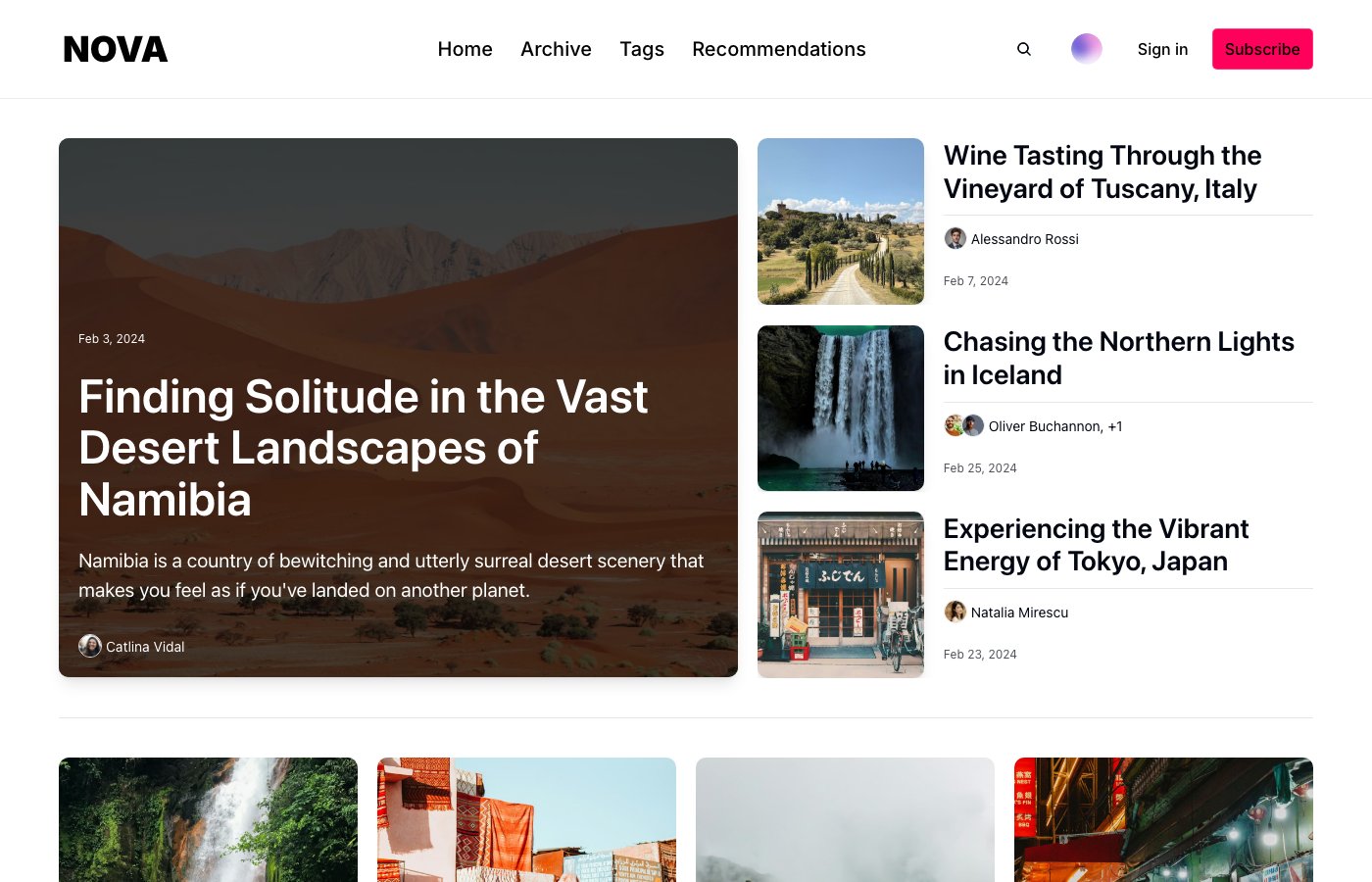Click the search magnifier icon

[1024, 49]
